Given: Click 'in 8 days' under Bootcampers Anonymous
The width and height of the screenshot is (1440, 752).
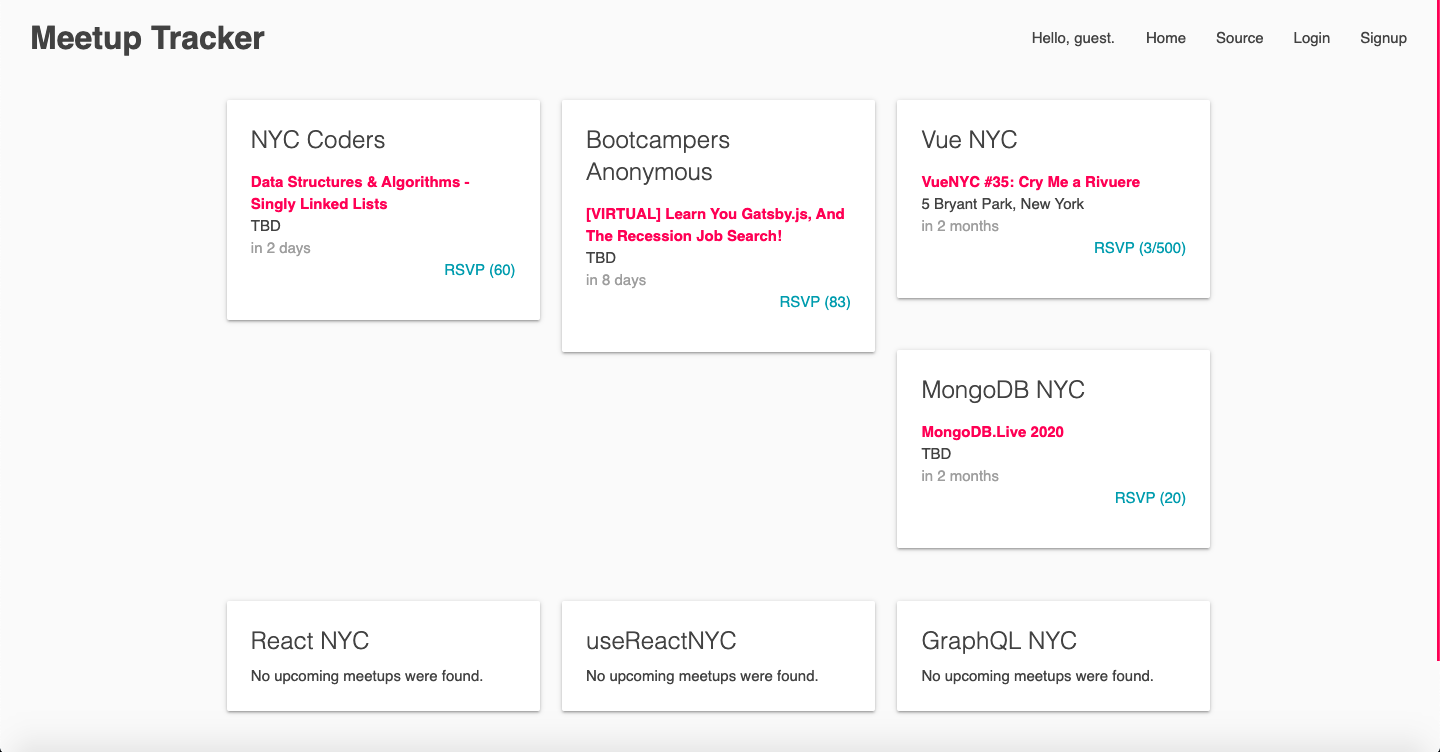Looking at the screenshot, I should [616, 280].
